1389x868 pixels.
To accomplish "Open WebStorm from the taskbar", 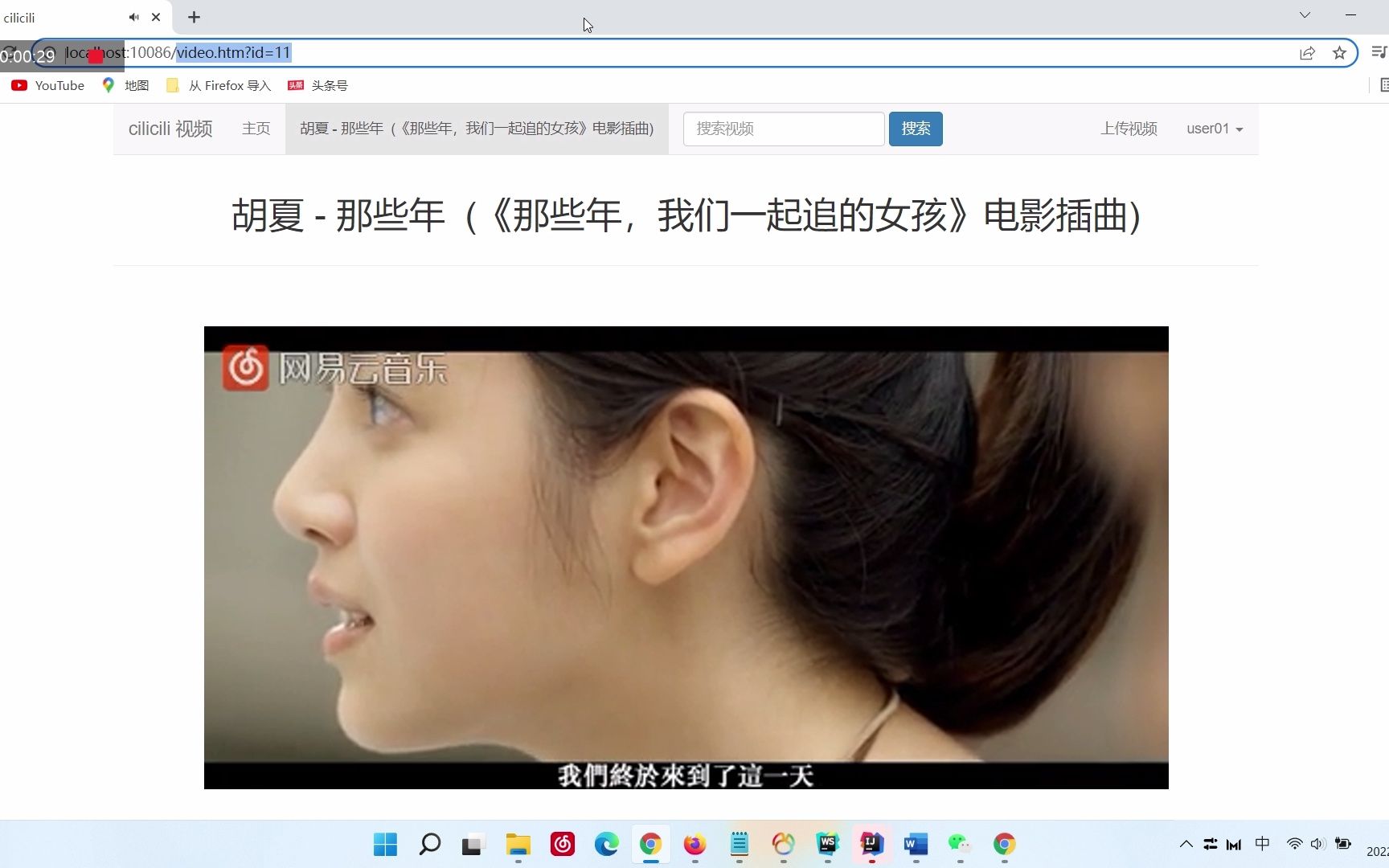I will 828,844.
